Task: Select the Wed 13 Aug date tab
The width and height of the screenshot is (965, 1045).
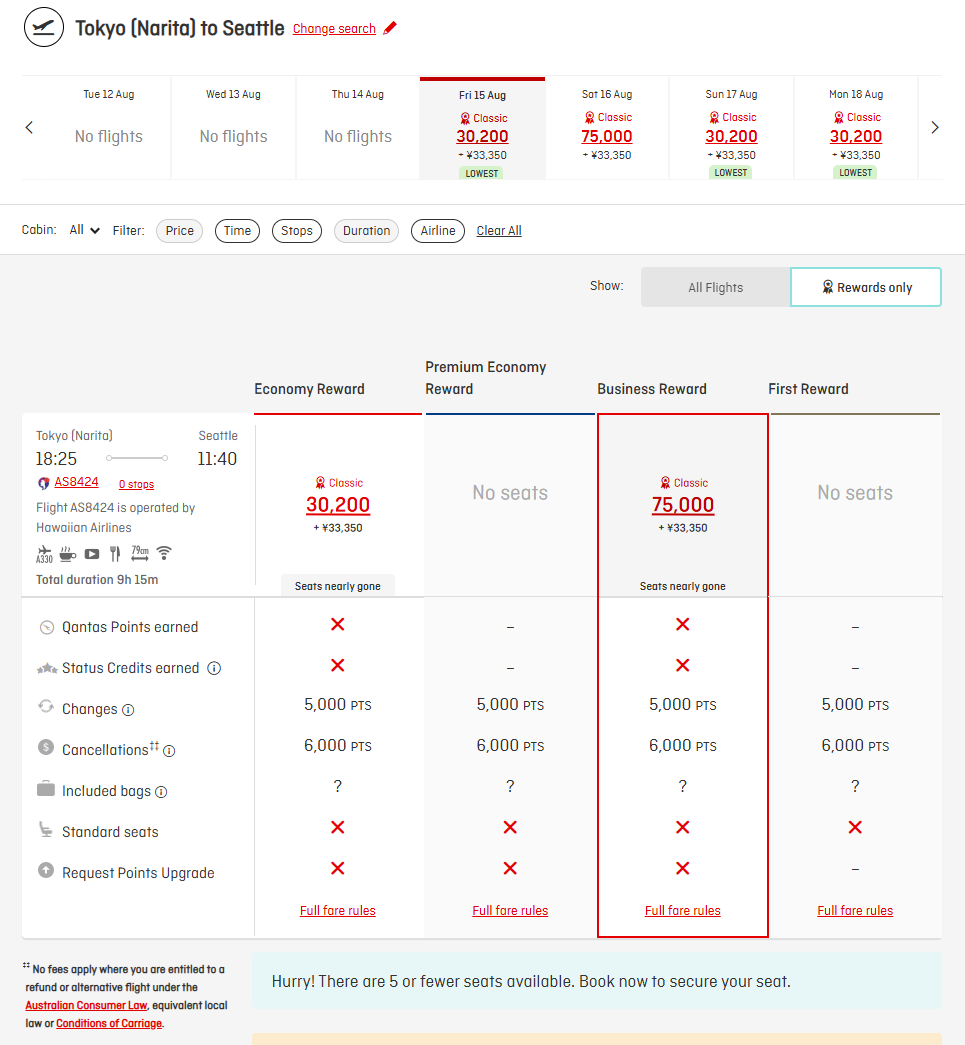Action: pyautogui.click(x=233, y=127)
